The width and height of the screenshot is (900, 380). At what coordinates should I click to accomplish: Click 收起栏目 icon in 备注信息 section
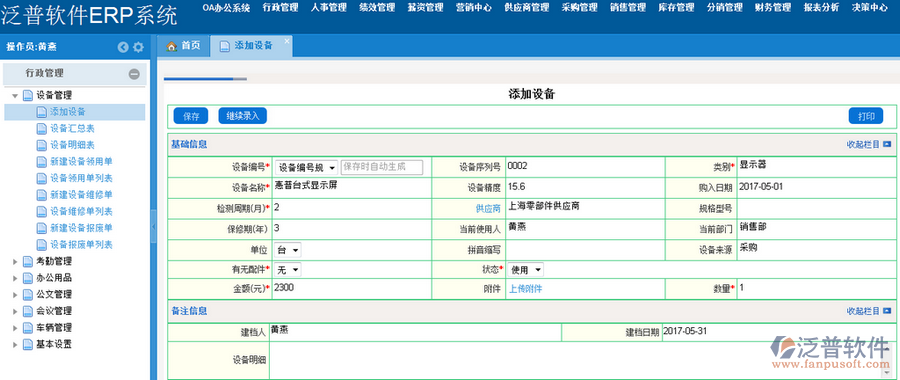click(x=887, y=311)
